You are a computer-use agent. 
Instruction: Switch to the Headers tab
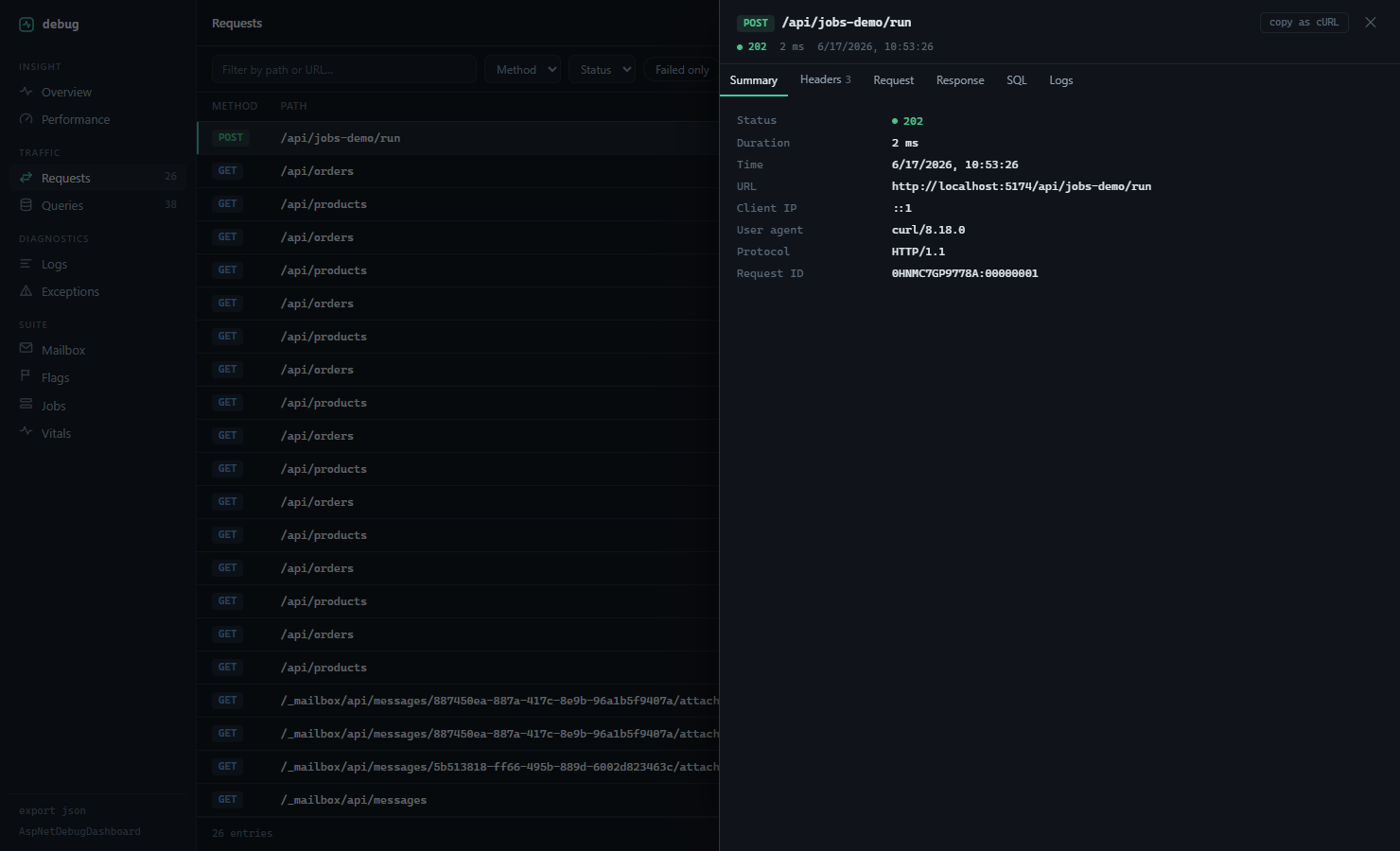coord(825,80)
